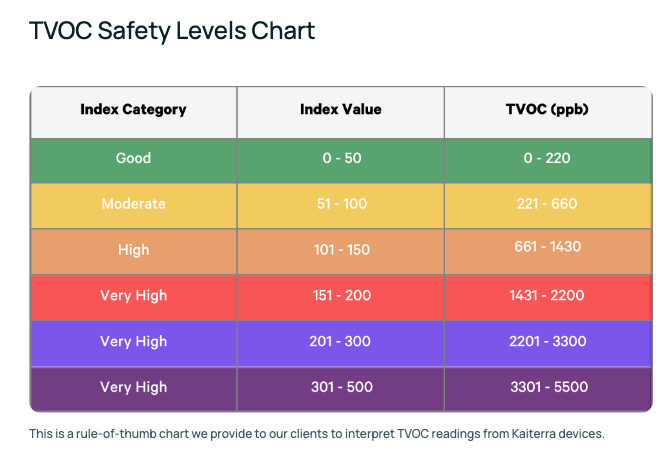670x453 pixels.
Task: Click the green Good category cell
Action: (x=133, y=161)
